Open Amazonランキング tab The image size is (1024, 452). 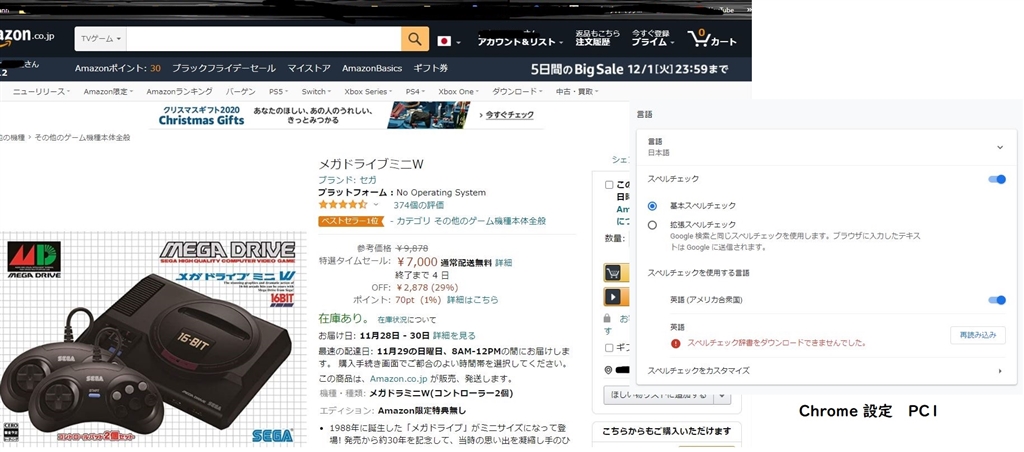(179, 91)
